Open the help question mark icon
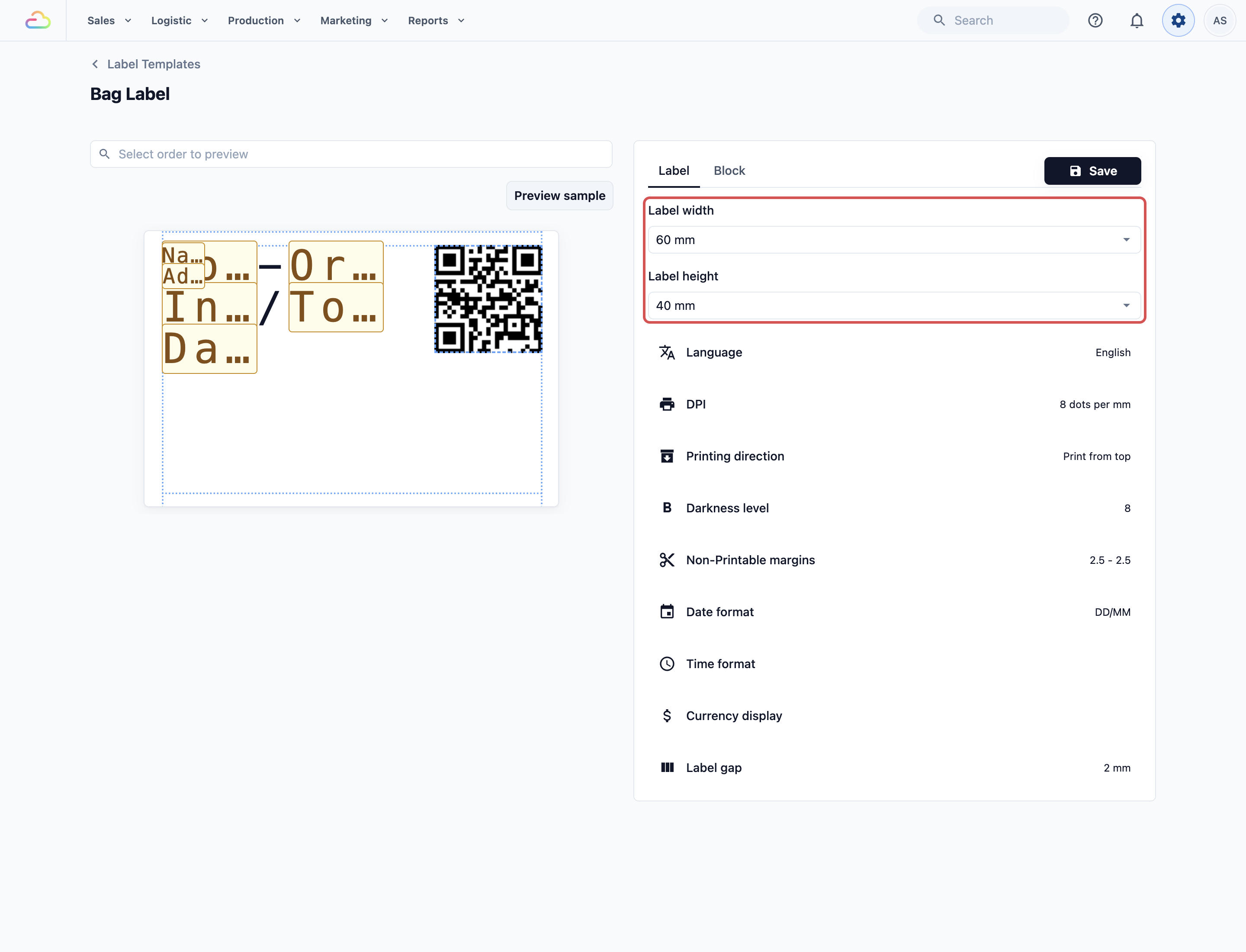The width and height of the screenshot is (1246, 952). pos(1095,20)
